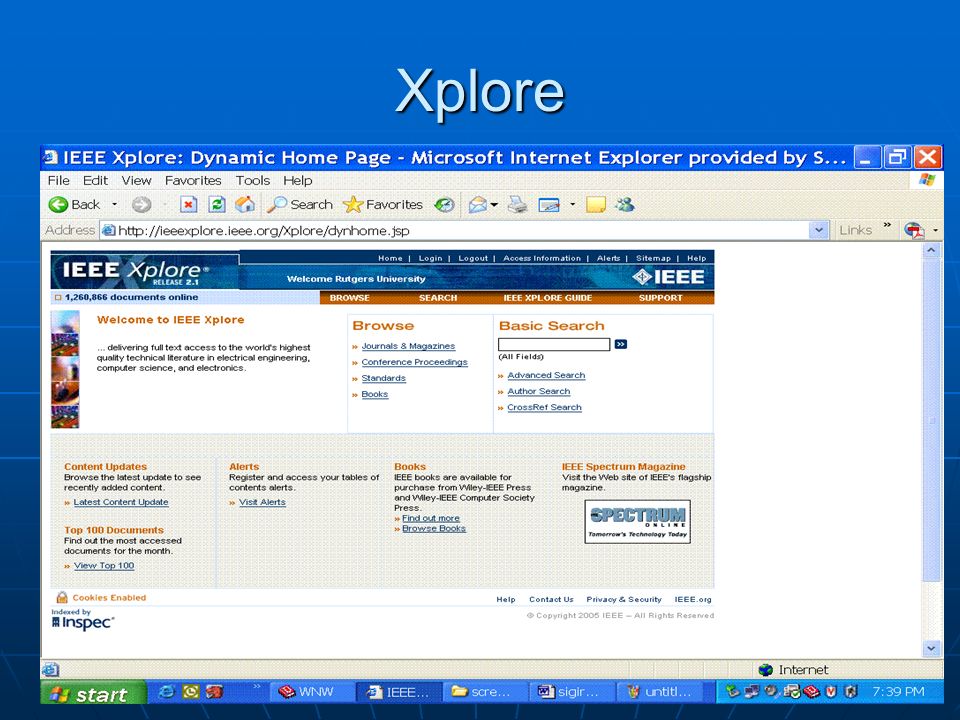The width and height of the screenshot is (960, 720).
Task: Open the Adobe PDF icon dropdown arrow
Action: tap(935, 231)
